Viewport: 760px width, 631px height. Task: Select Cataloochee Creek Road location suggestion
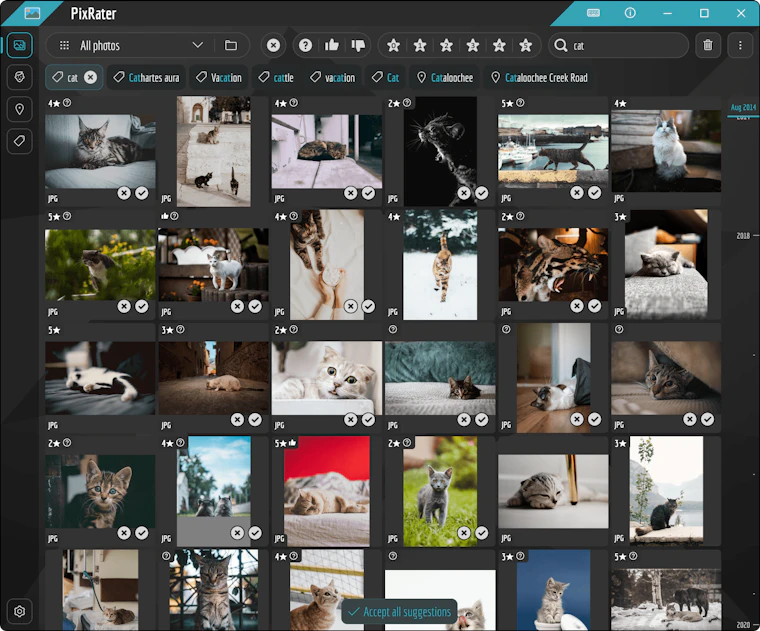539,78
